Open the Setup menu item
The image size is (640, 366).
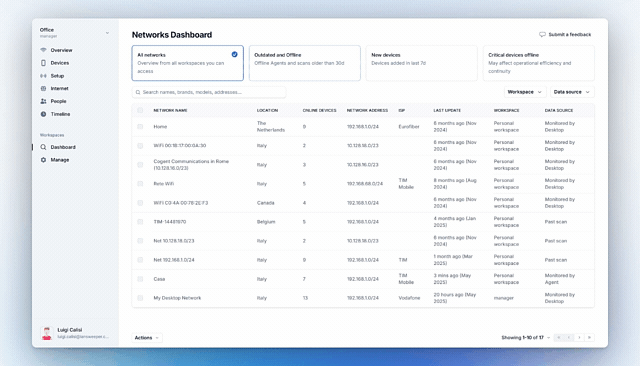point(57,76)
